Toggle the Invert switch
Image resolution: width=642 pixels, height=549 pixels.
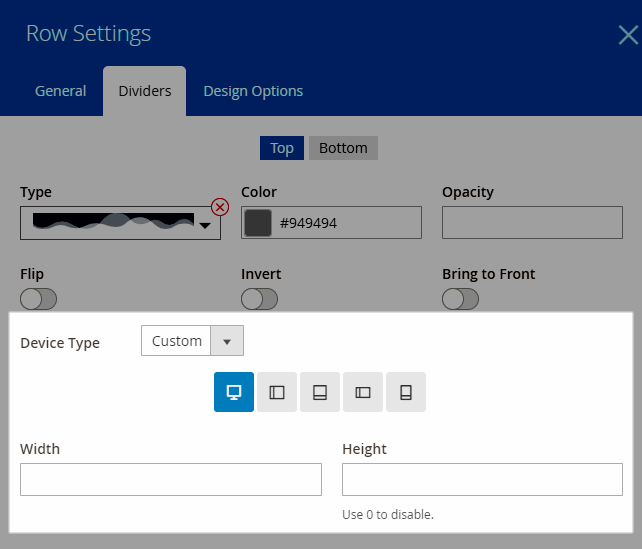click(259, 299)
